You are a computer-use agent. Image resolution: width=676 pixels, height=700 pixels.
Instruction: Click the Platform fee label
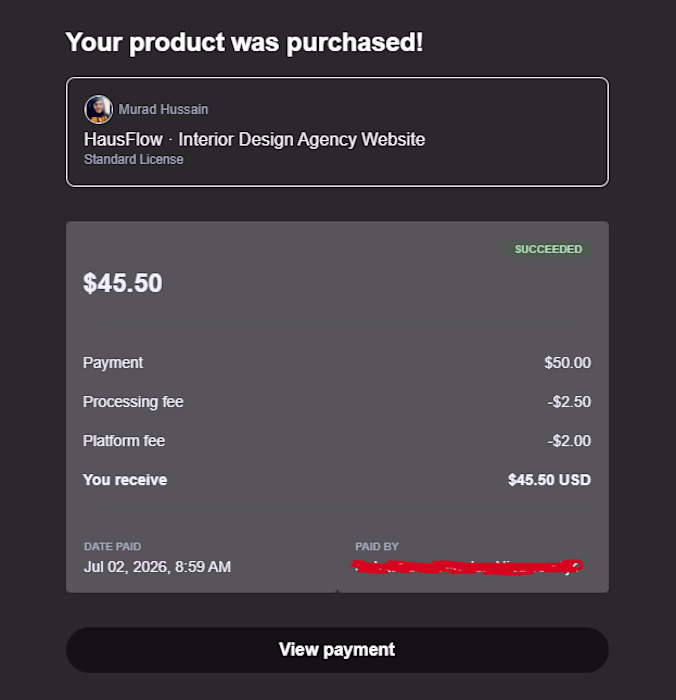[x=124, y=441]
